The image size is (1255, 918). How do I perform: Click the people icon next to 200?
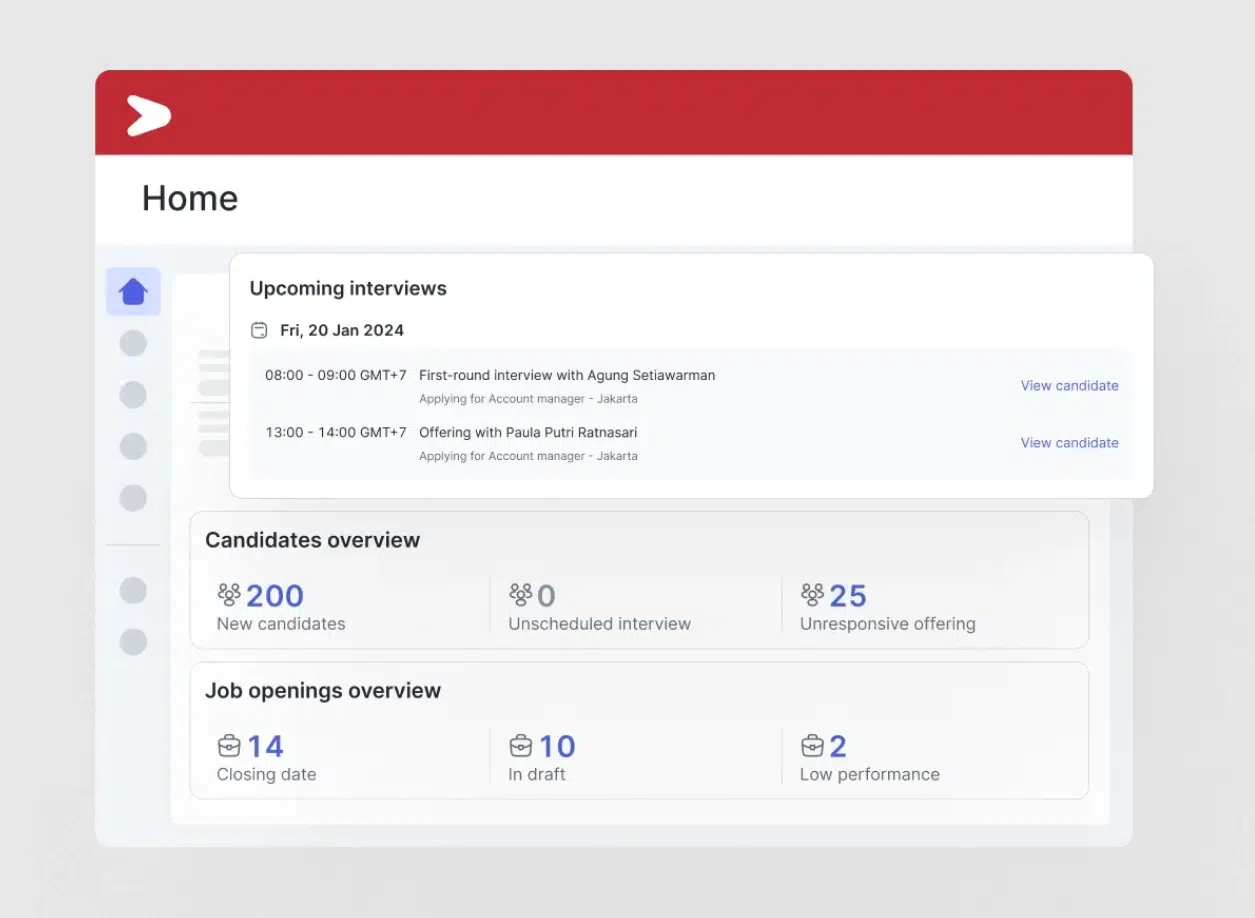pos(229,595)
